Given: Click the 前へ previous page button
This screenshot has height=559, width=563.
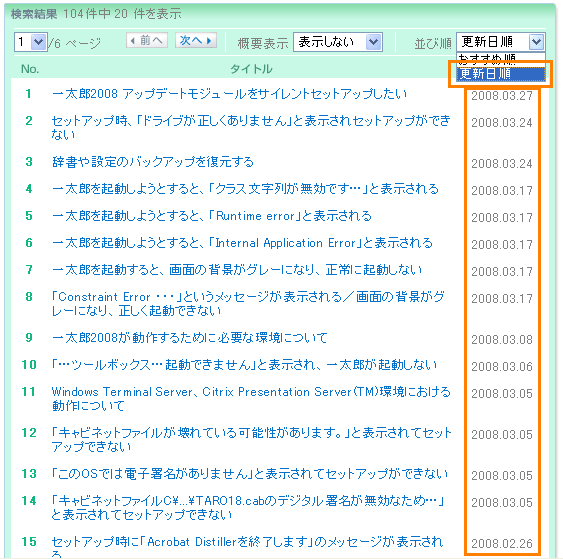Looking at the screenshot, I should click(x=147, y=41).
